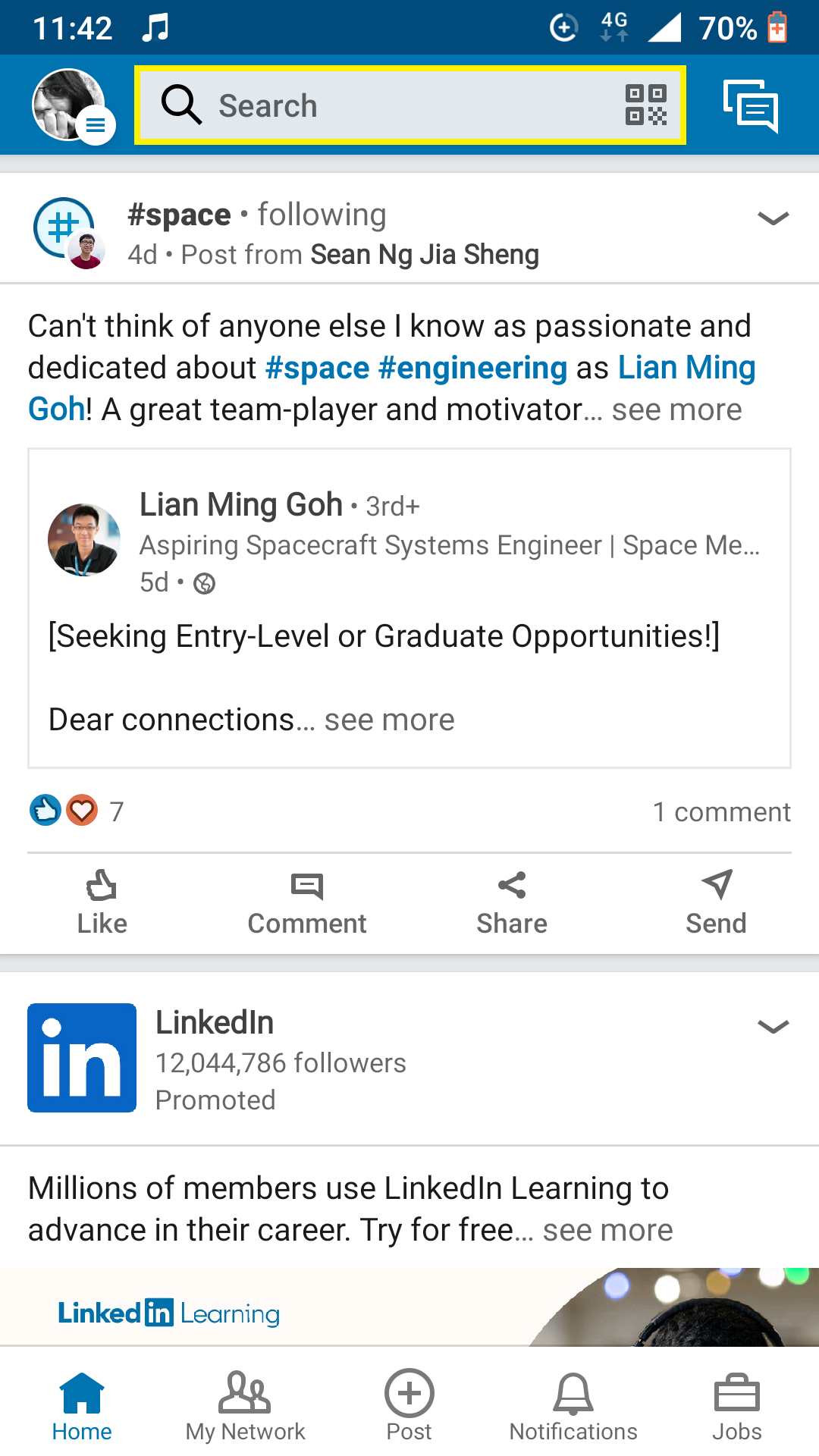Open the #space hashtag icon
Screen dimensions: 819x1456
[65, 227]
